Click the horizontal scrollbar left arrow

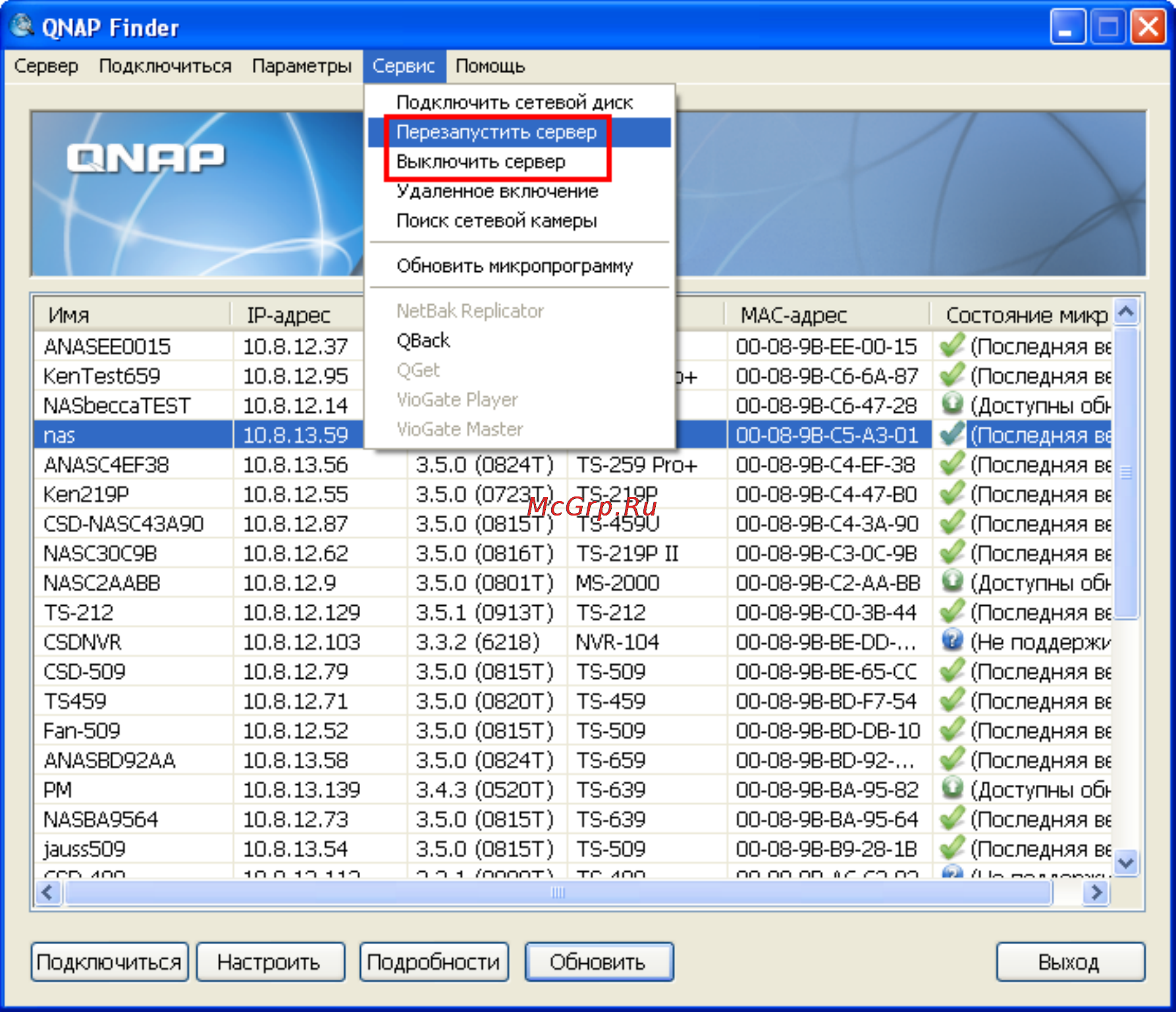click(x=48, y=893)
